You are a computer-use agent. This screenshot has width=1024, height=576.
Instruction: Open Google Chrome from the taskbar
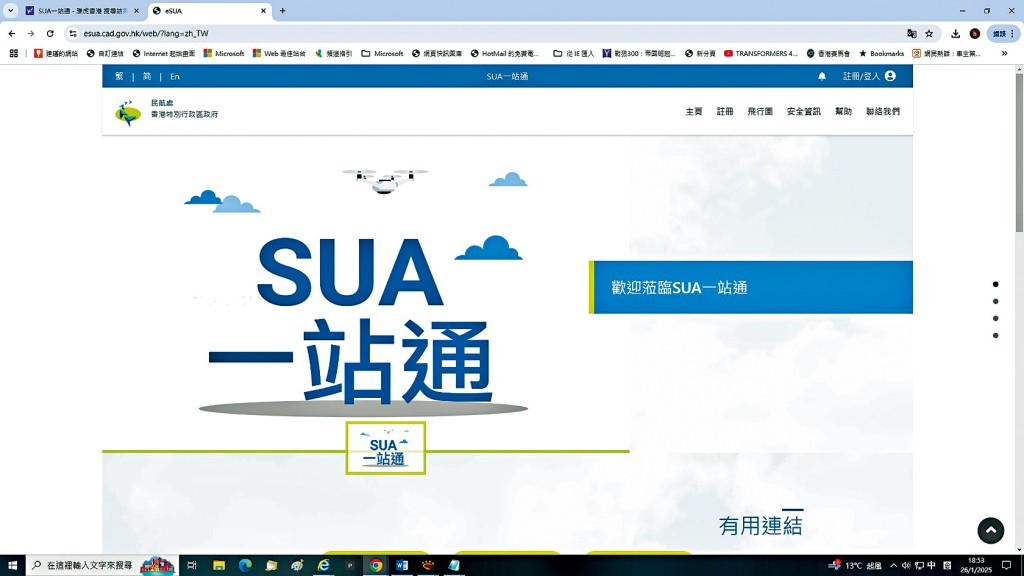(375, 565)
